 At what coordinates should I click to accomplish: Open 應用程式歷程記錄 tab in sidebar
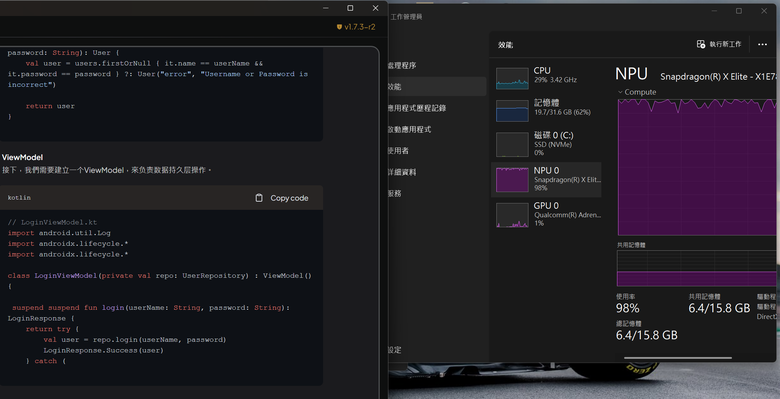point(417,108)
